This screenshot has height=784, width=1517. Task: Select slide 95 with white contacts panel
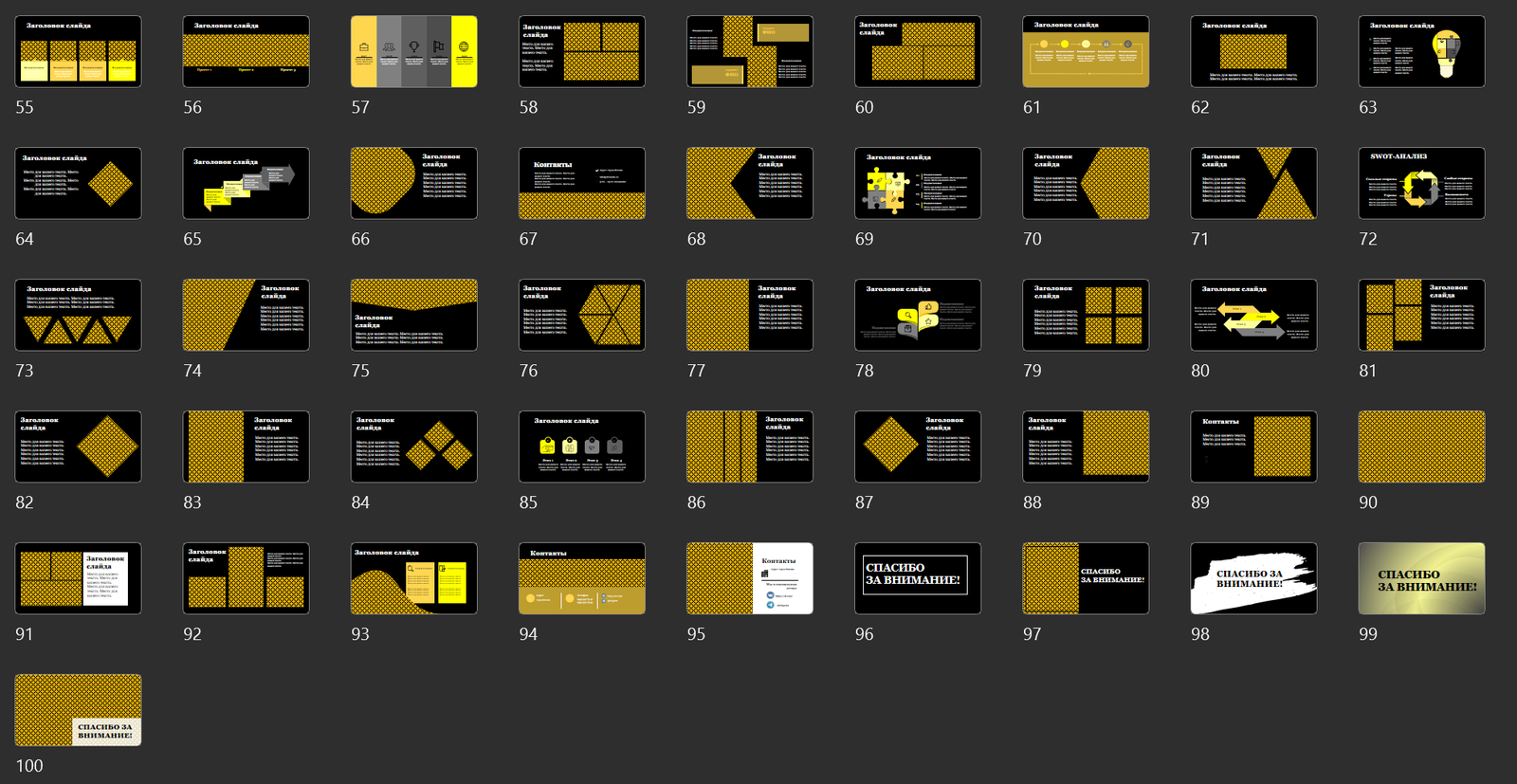pos(750,578)
